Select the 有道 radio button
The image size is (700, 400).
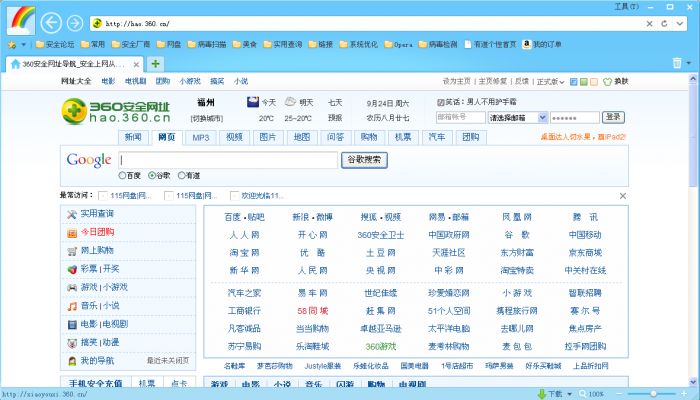(181, 175)
